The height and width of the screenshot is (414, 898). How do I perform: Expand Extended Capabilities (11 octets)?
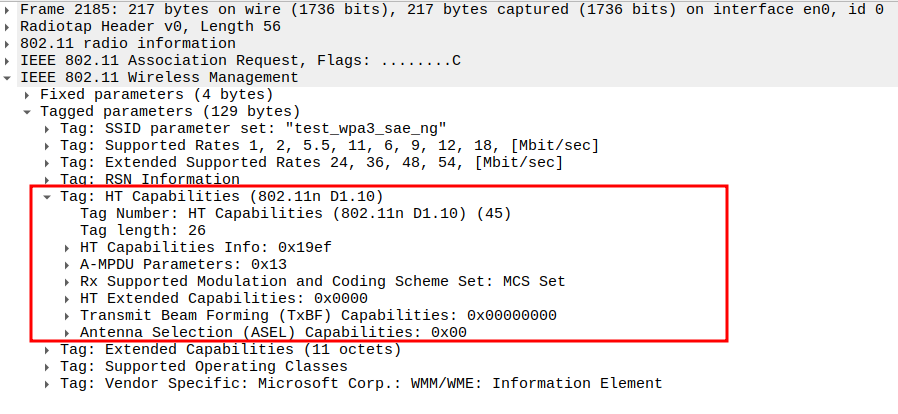tap(47, 349)
